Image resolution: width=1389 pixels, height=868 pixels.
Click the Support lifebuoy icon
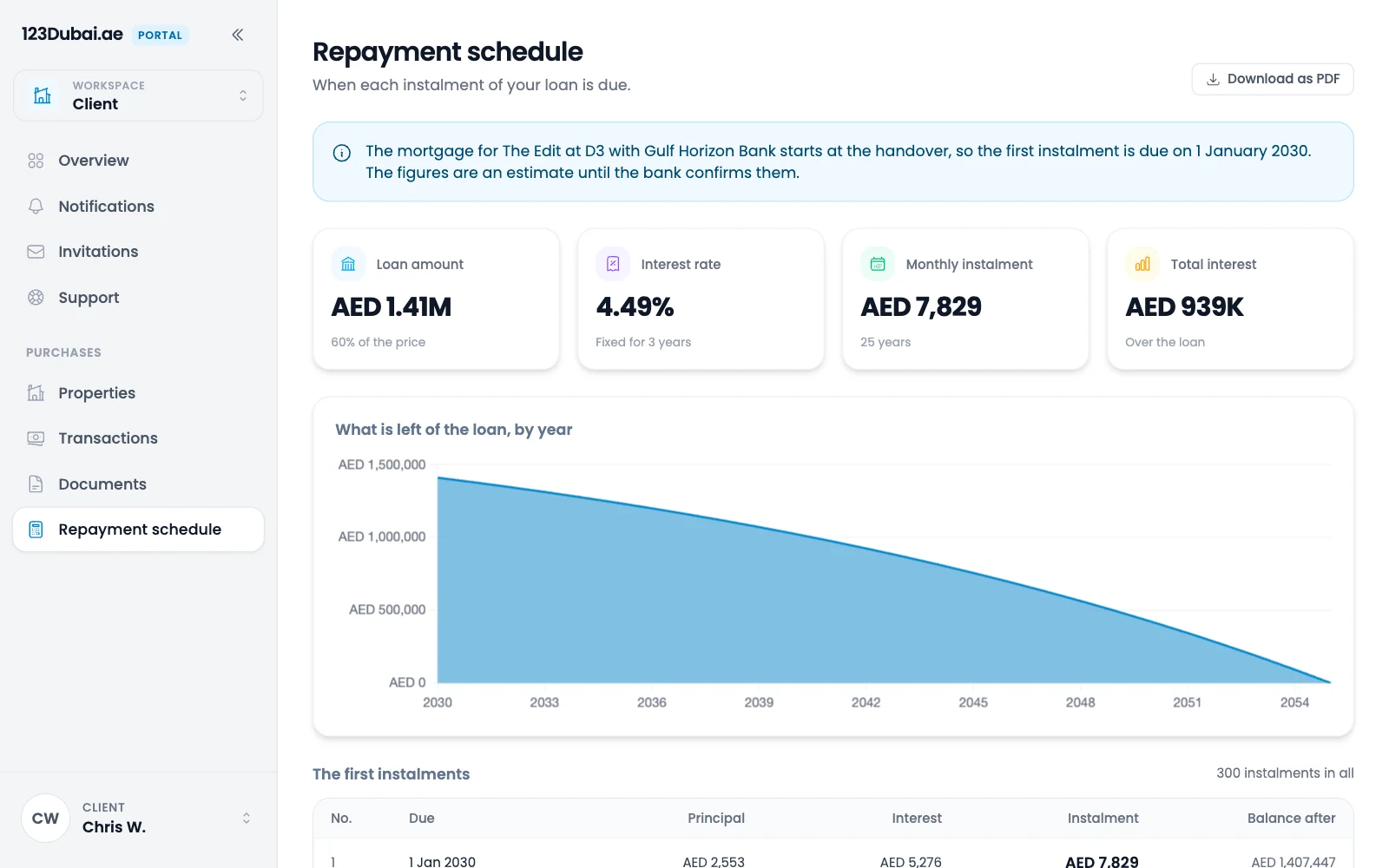pyautogui.click(x=36, y=298)
